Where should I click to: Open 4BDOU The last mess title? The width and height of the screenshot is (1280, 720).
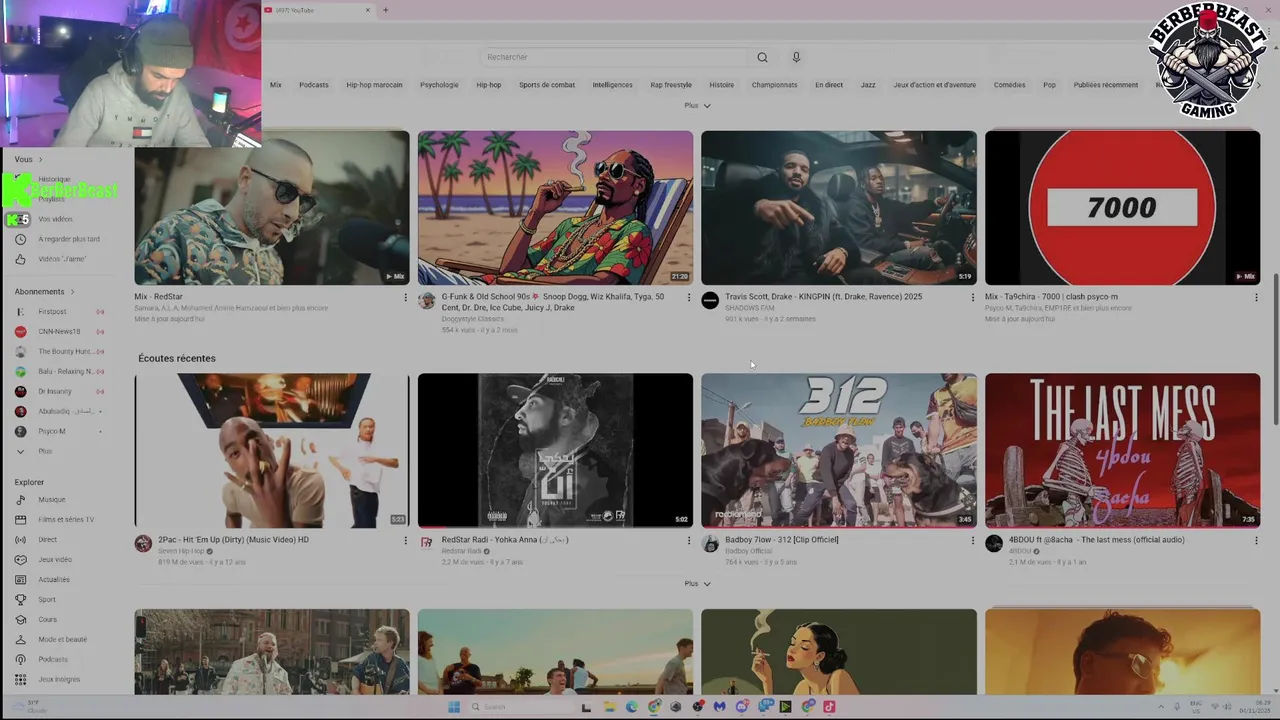click(x=1097, y=540)
